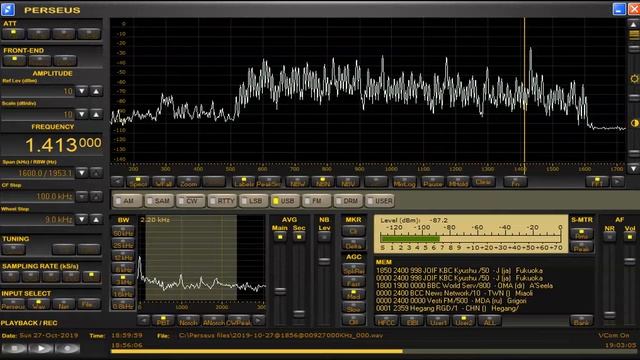Click the right arrow button next to CWPeak

click(259, 320)
